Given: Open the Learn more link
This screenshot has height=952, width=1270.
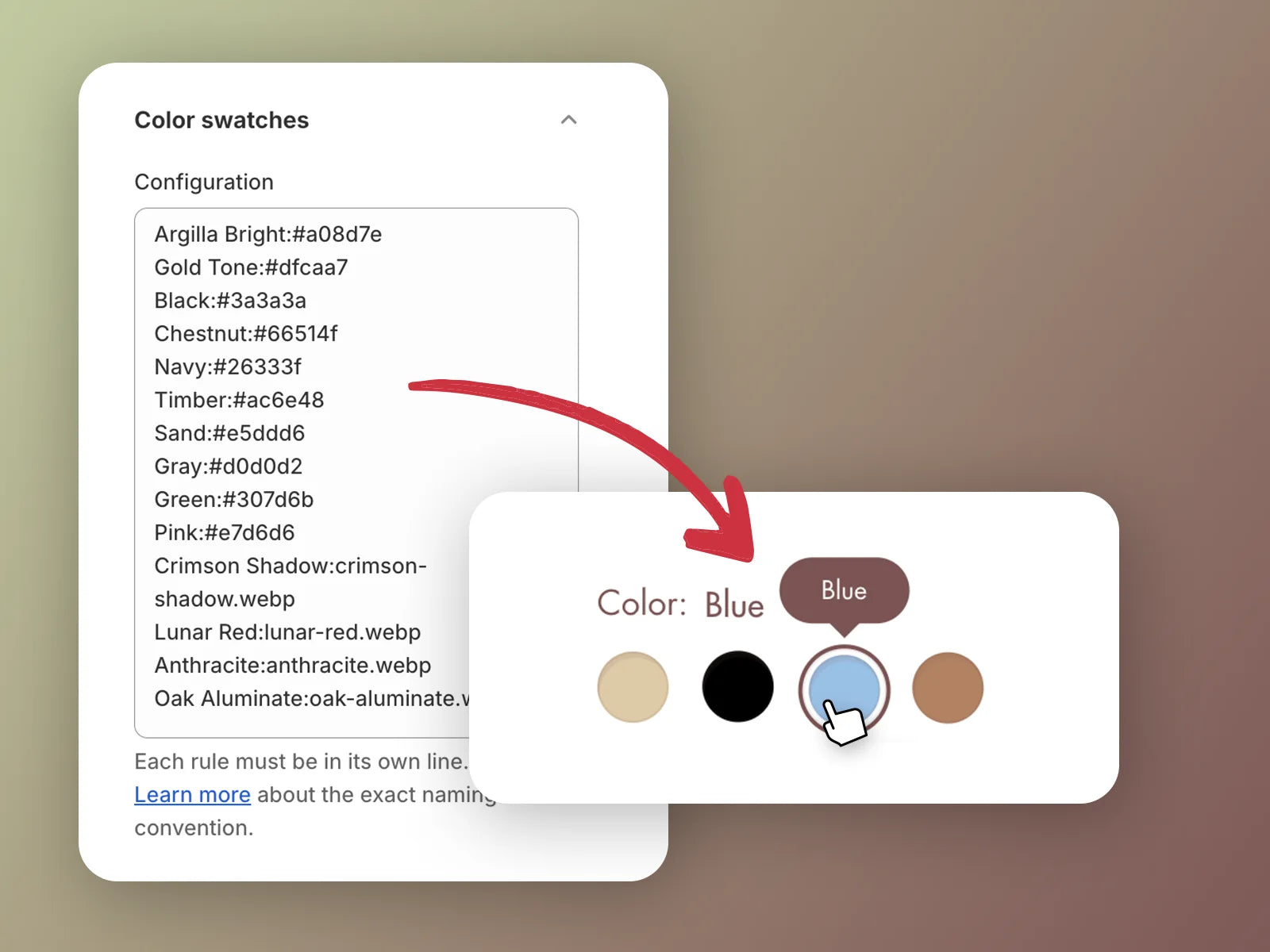Looking at the screenshot, I should click(192, 794).
